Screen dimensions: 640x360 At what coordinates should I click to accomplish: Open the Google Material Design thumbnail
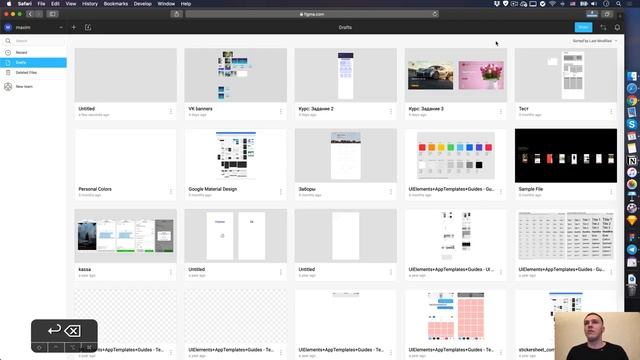236,156
